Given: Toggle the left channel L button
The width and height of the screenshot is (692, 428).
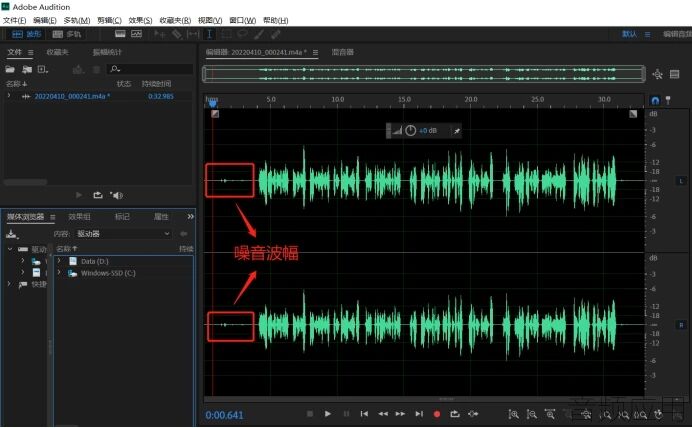Looking at the screenshot, I should pyautogui.click(x=681, y=181).
